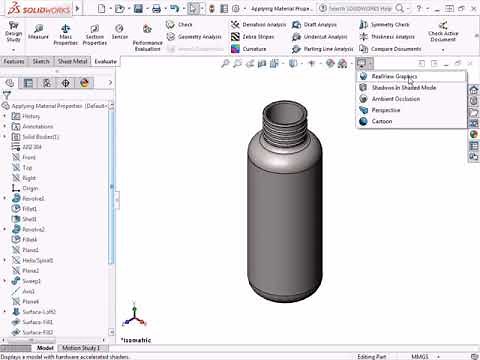Open View Settings dropdown button
The image size is (480, 360).
tap(364, 63)
